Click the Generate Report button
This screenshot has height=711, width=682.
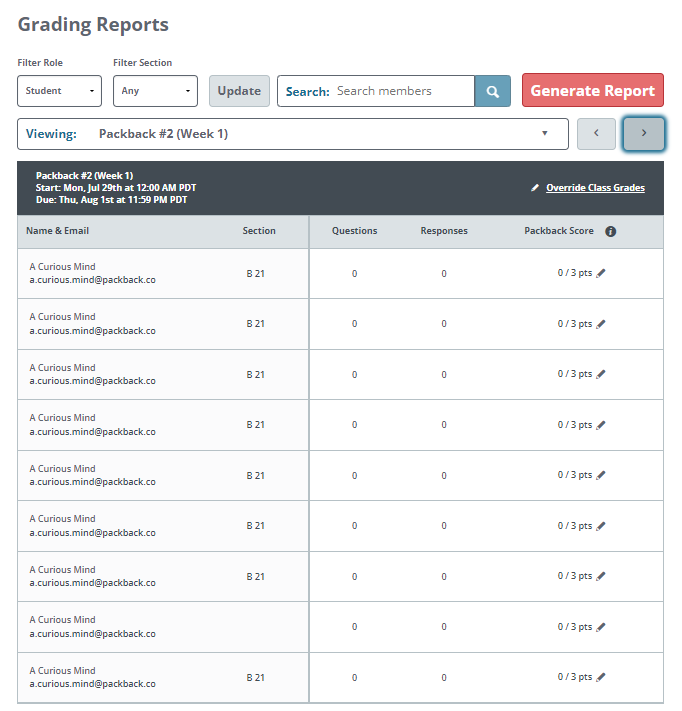[592, 91]
